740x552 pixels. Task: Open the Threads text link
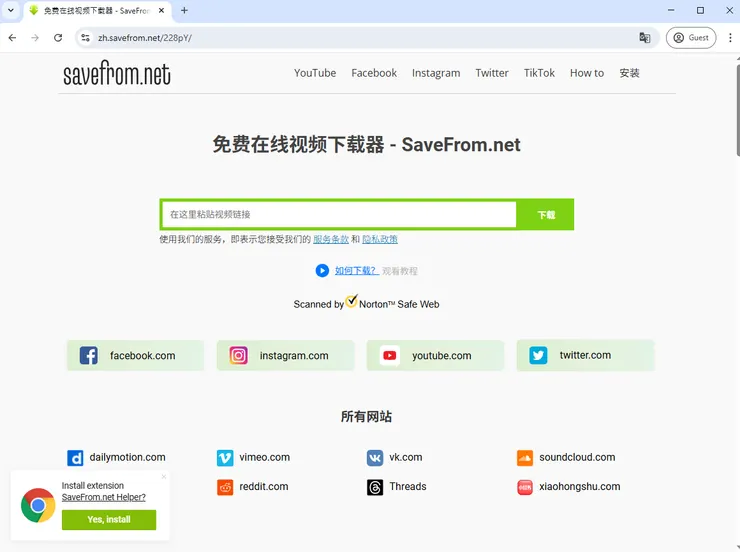click(408, 486)
